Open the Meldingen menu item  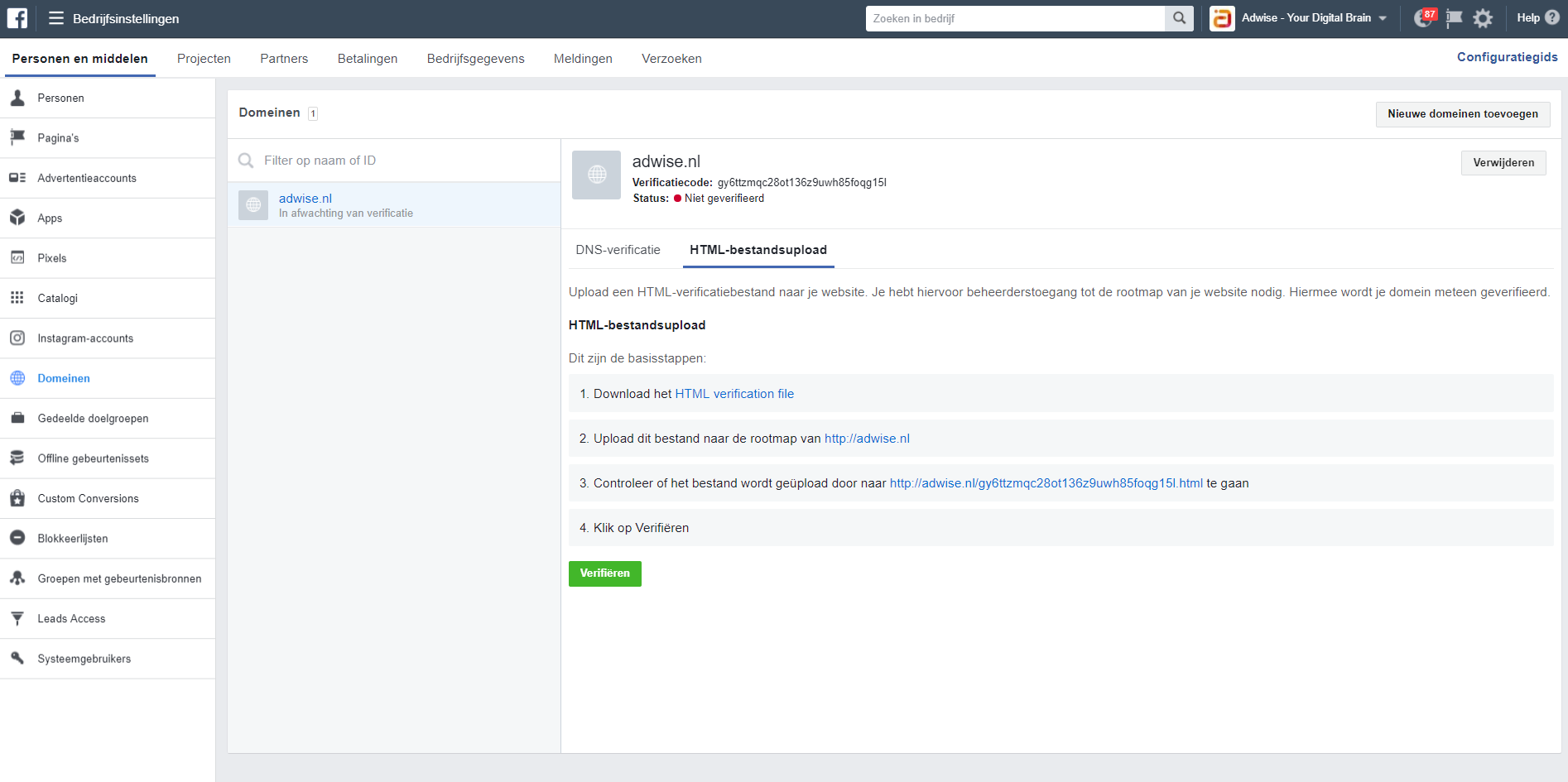click(583, 58)
